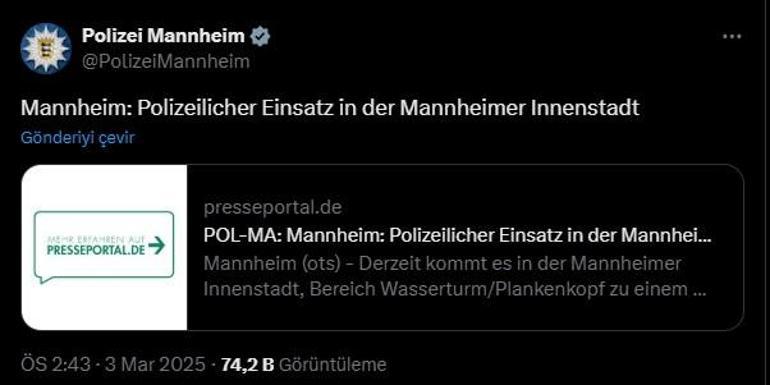Open the three-dot more options menu
This screenshot has width=770, height=385.
(732, 36)
